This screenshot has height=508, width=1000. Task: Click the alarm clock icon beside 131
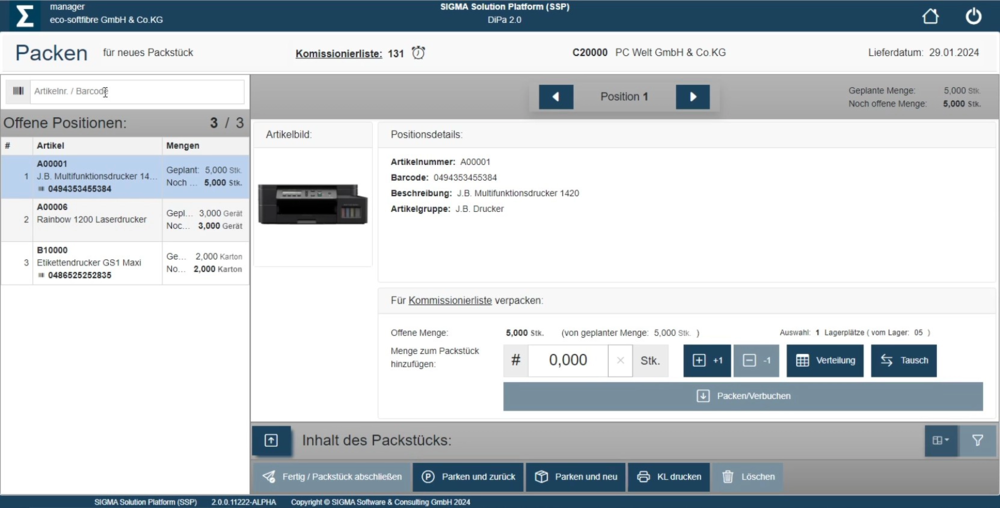point(418,53)
